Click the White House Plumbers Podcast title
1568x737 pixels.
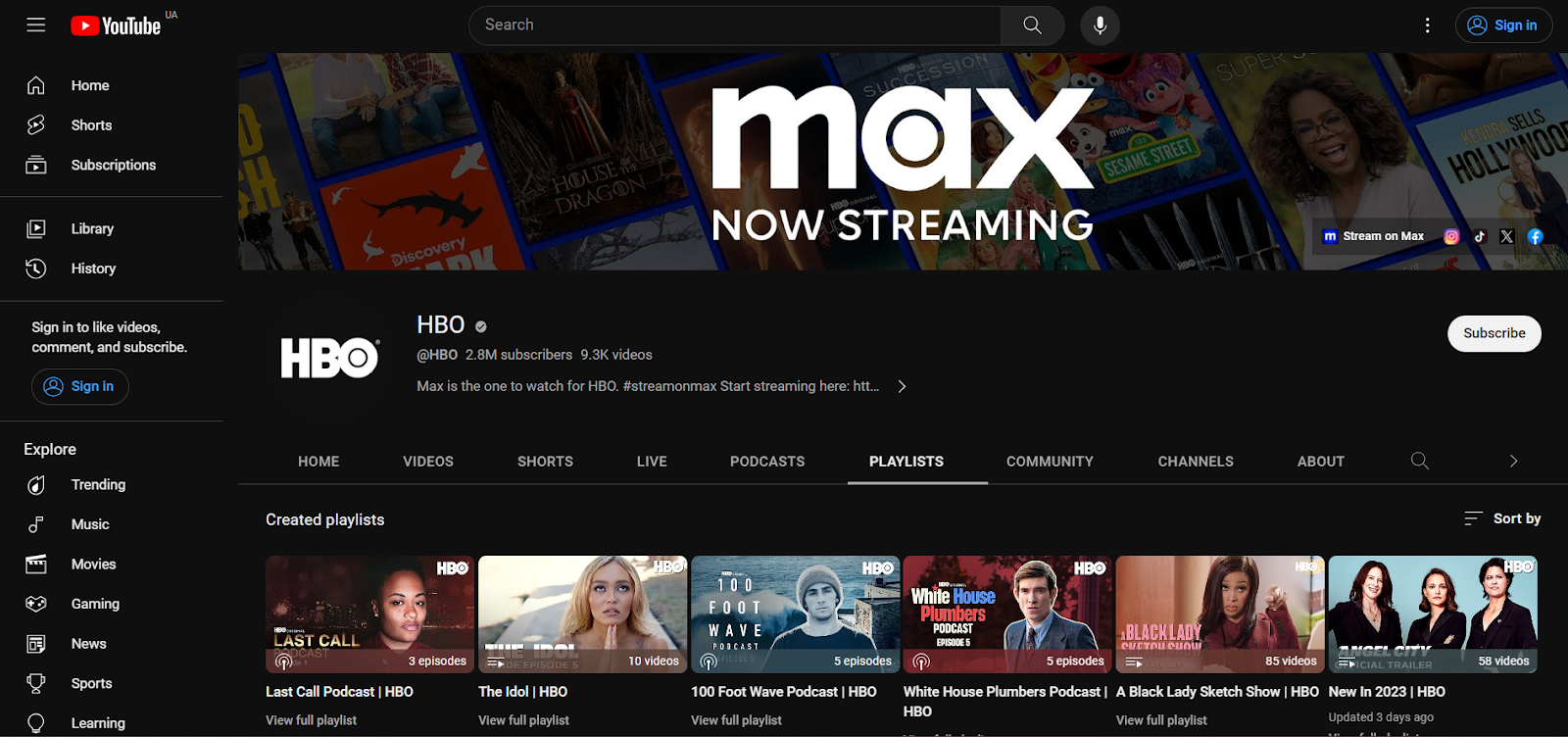pyautogui.click(x=1005, y=702)
